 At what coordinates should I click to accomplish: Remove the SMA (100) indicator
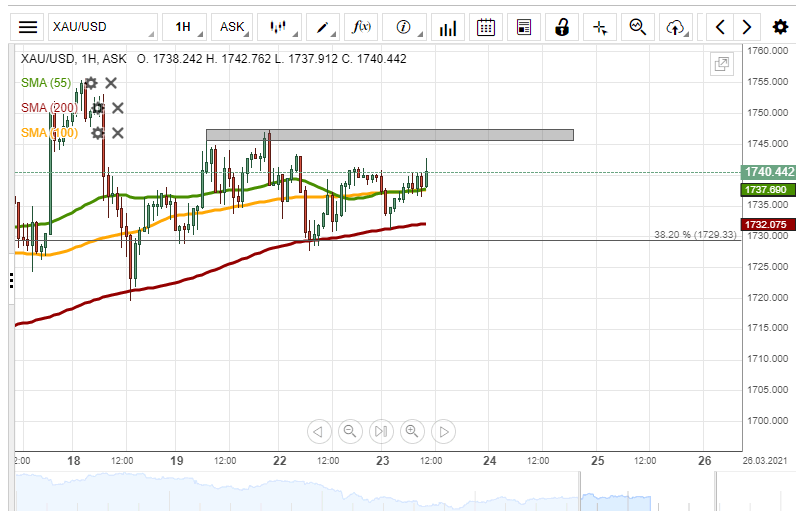pyautogui.click(x=117, y=133)
